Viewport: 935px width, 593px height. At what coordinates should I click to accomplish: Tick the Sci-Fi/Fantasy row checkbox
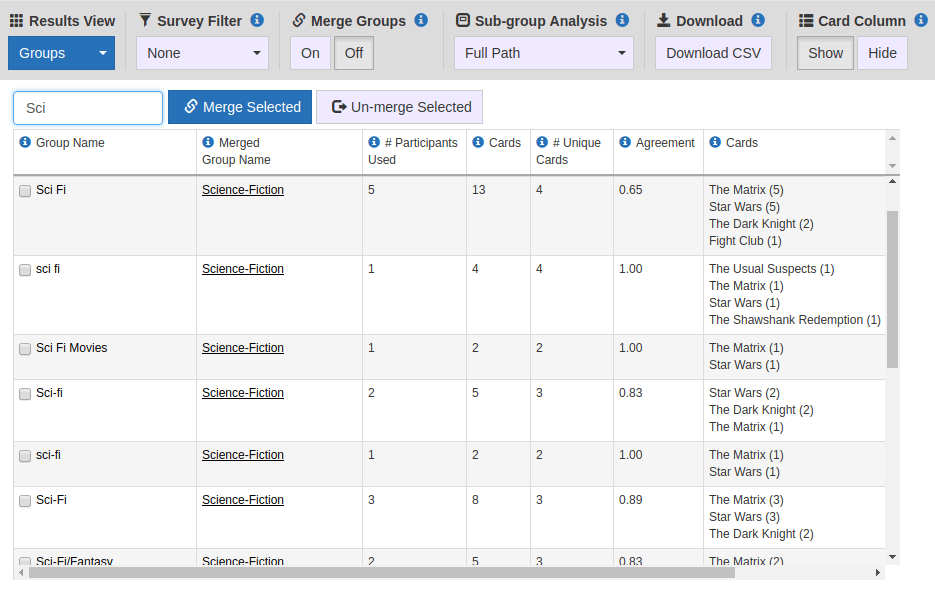click(25, 561)
